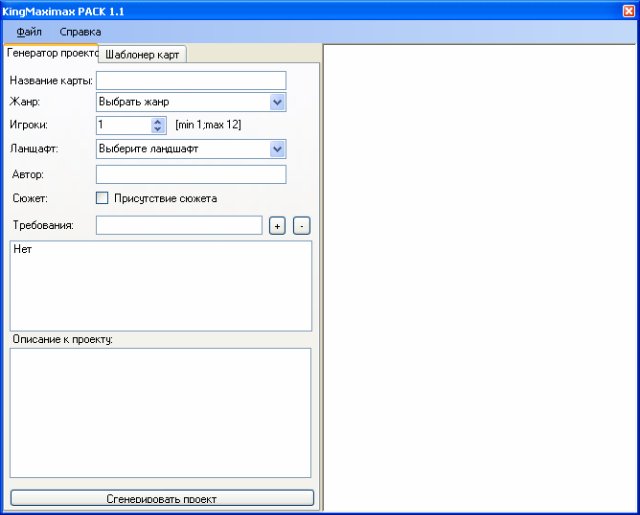The width and height of the screenshot is (640, 515).
Task: Open the Файл menu
Action: [29, 32]
